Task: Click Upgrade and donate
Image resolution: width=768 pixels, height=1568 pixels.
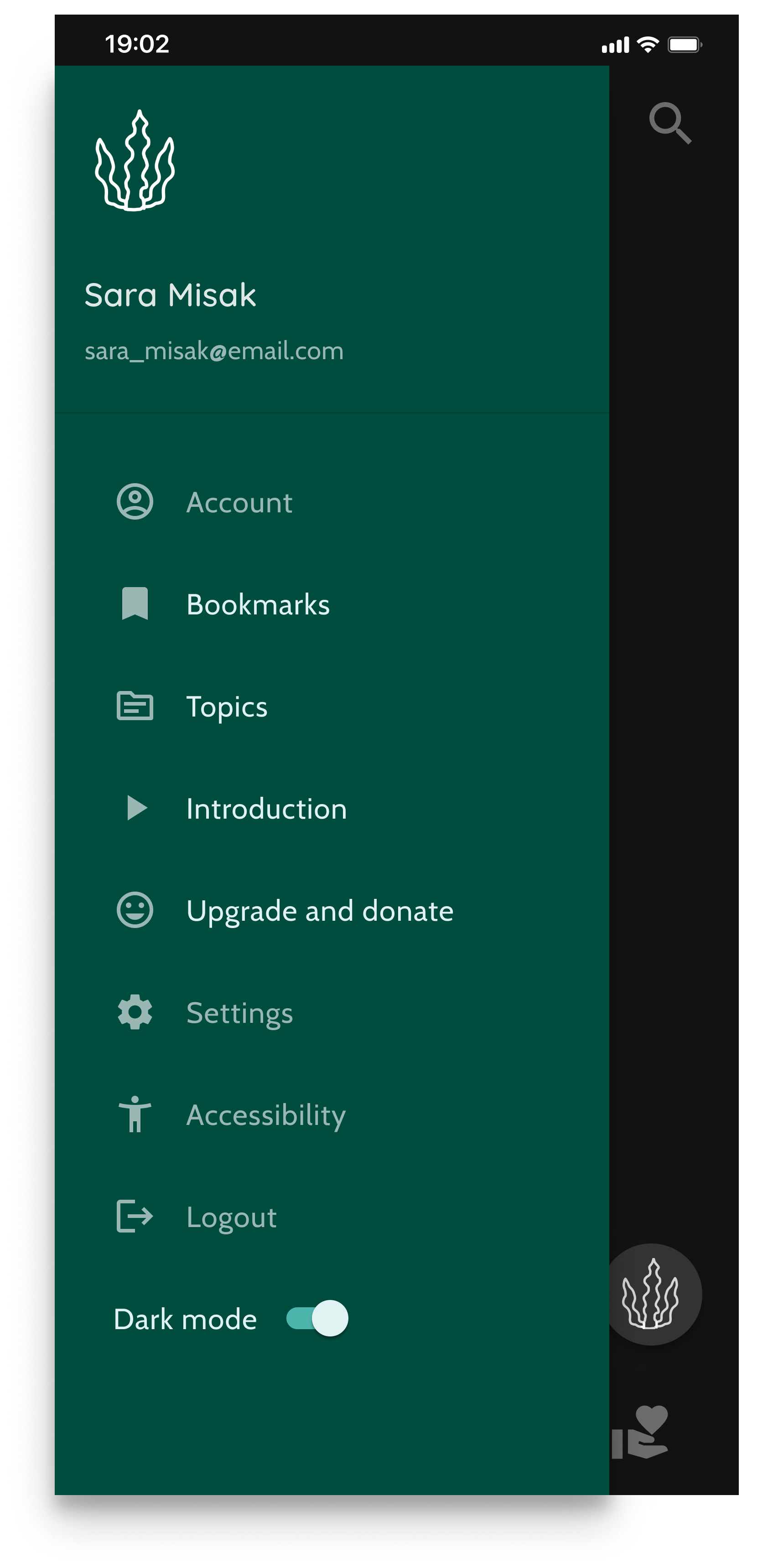Action: [320, 911]
